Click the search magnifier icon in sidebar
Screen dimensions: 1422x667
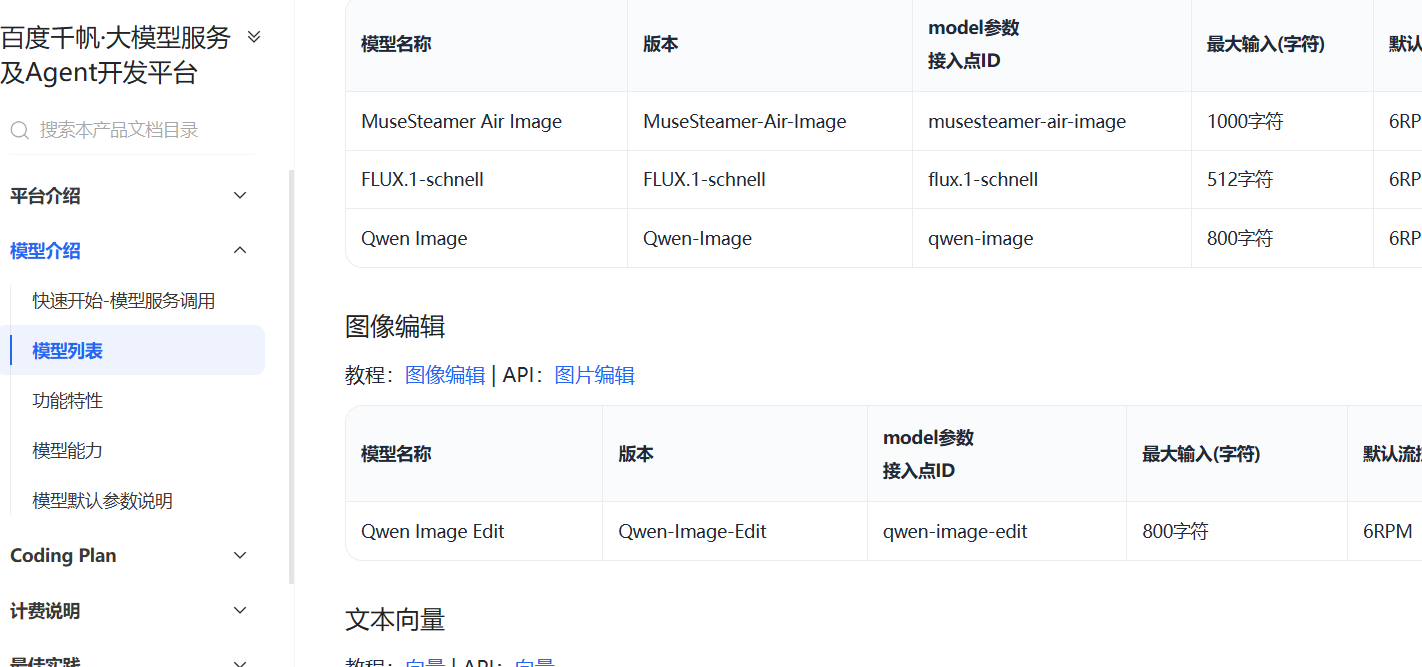(19, 130)
